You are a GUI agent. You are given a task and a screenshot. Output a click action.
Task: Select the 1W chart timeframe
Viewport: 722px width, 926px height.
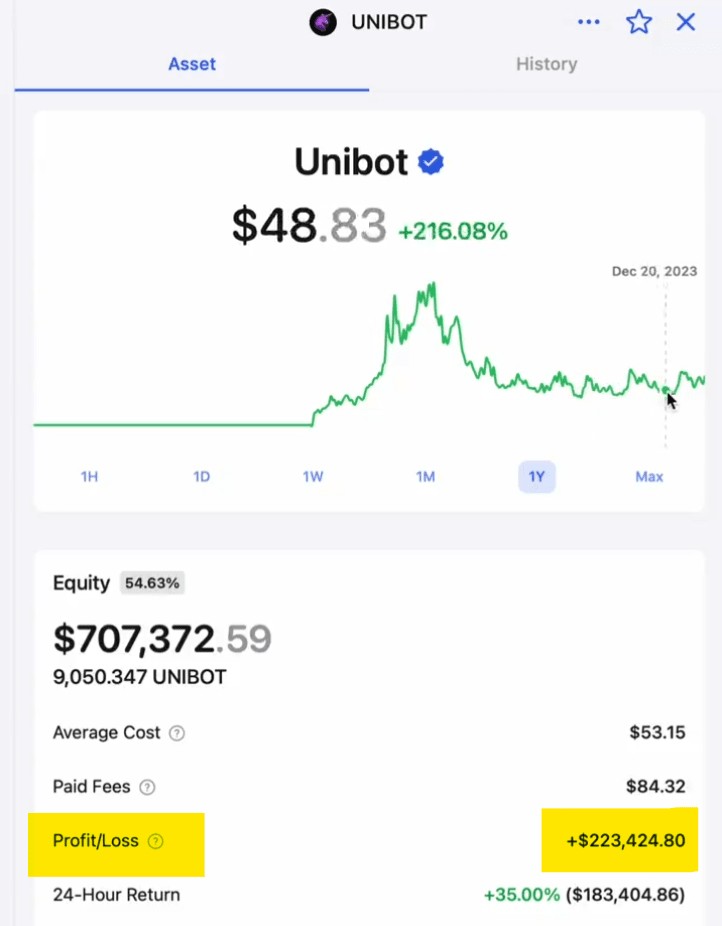click(313, 477)
